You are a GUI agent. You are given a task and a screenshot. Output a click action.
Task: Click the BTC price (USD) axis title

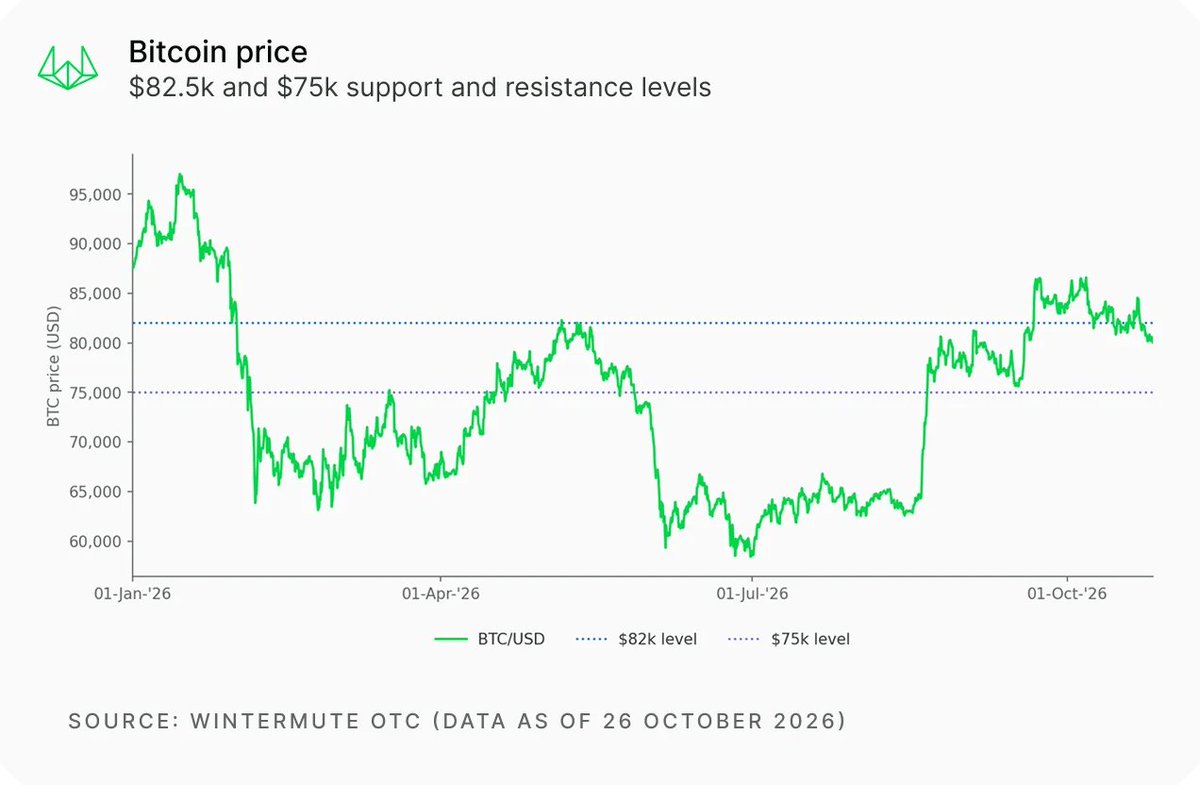[53, 365]
